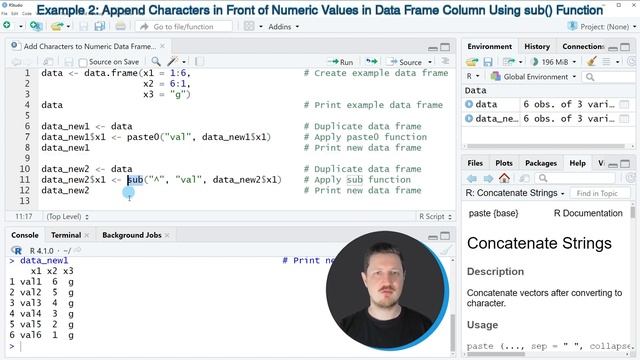
Task: Open the Global Environment selector
Action: pos(533,76)
